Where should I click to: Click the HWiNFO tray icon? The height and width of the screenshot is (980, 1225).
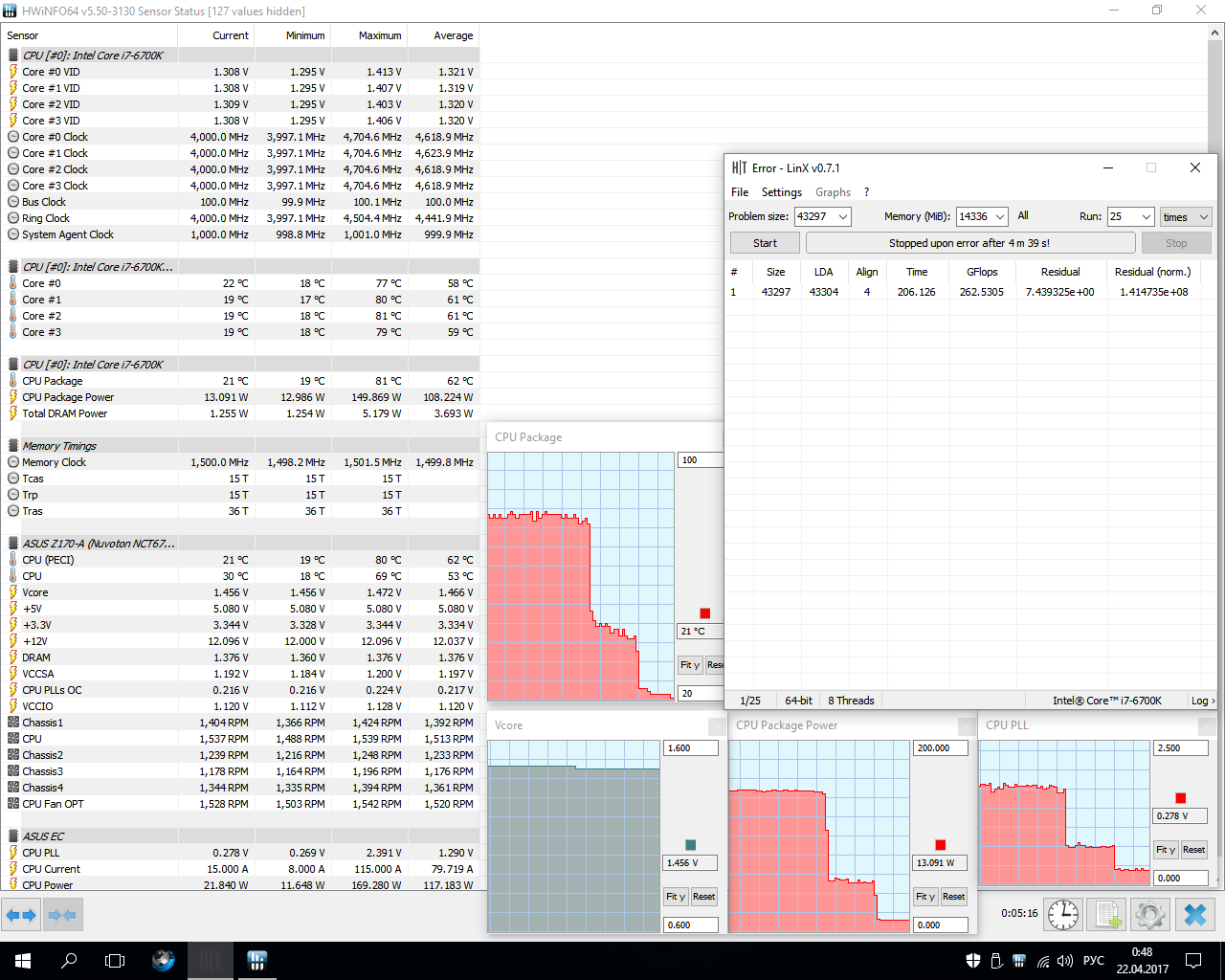click(1019, 961)
